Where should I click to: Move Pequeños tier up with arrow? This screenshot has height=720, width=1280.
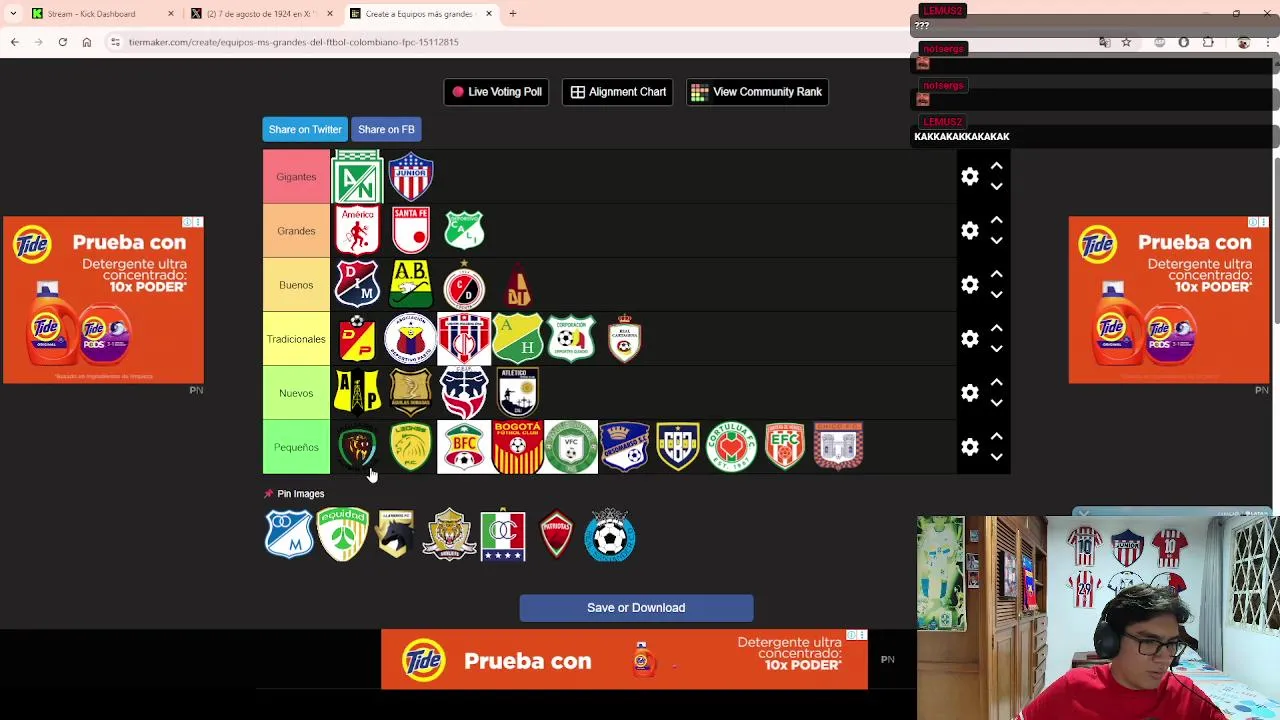point(996,436)
